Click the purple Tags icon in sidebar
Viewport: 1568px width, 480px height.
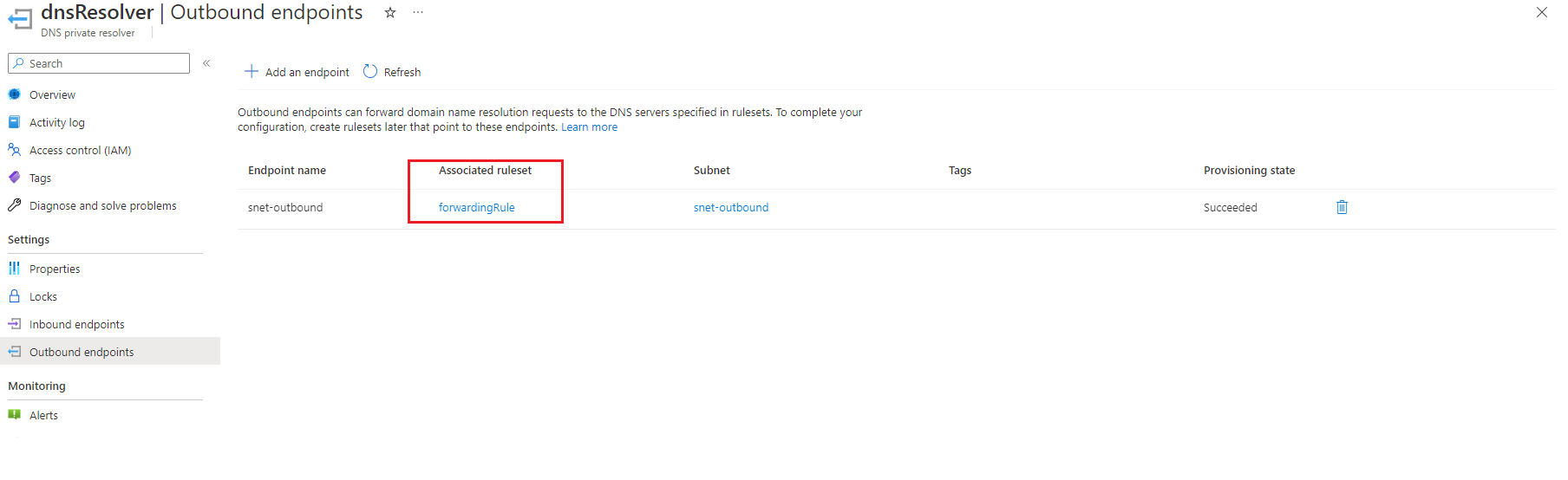[14, 178]
